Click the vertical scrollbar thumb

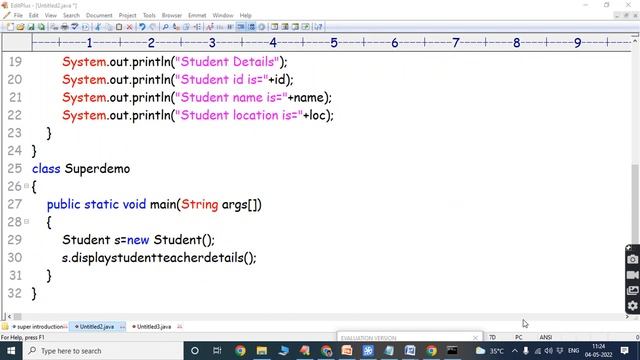[x=635, y=203]
